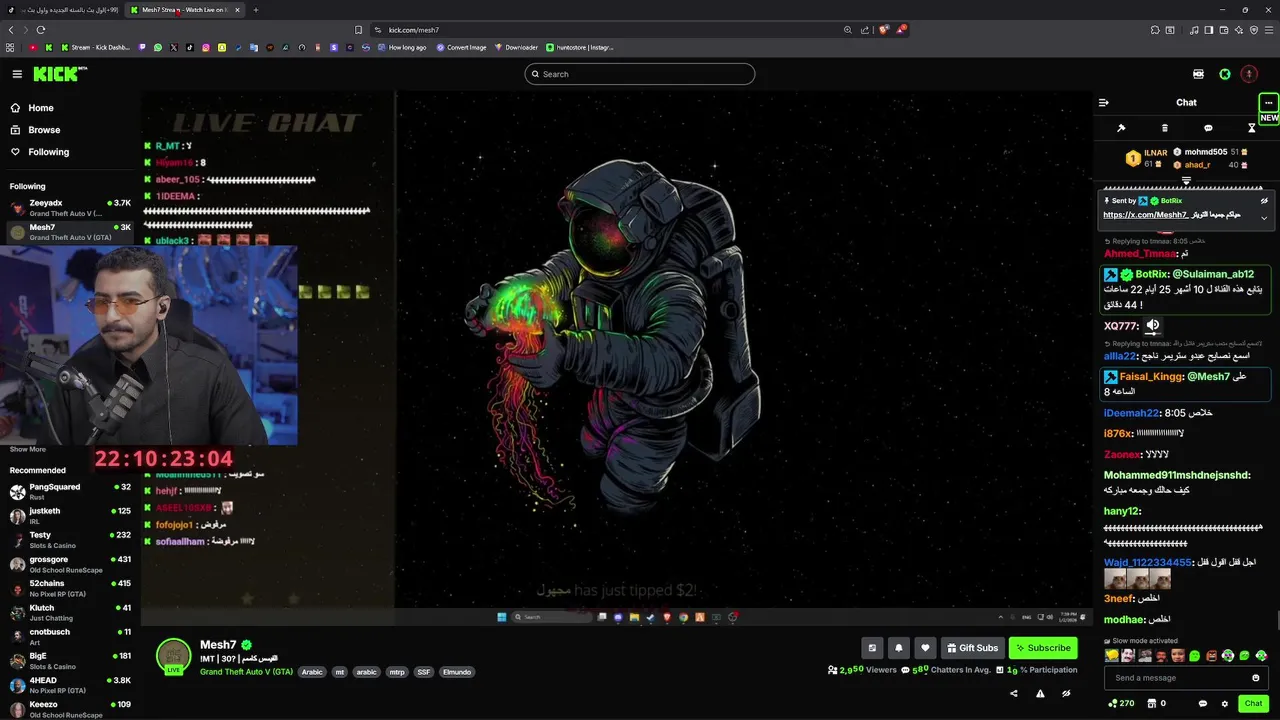Select the Arabic tag
Viewport: 1280px width, 720px height.
point(312,672)
